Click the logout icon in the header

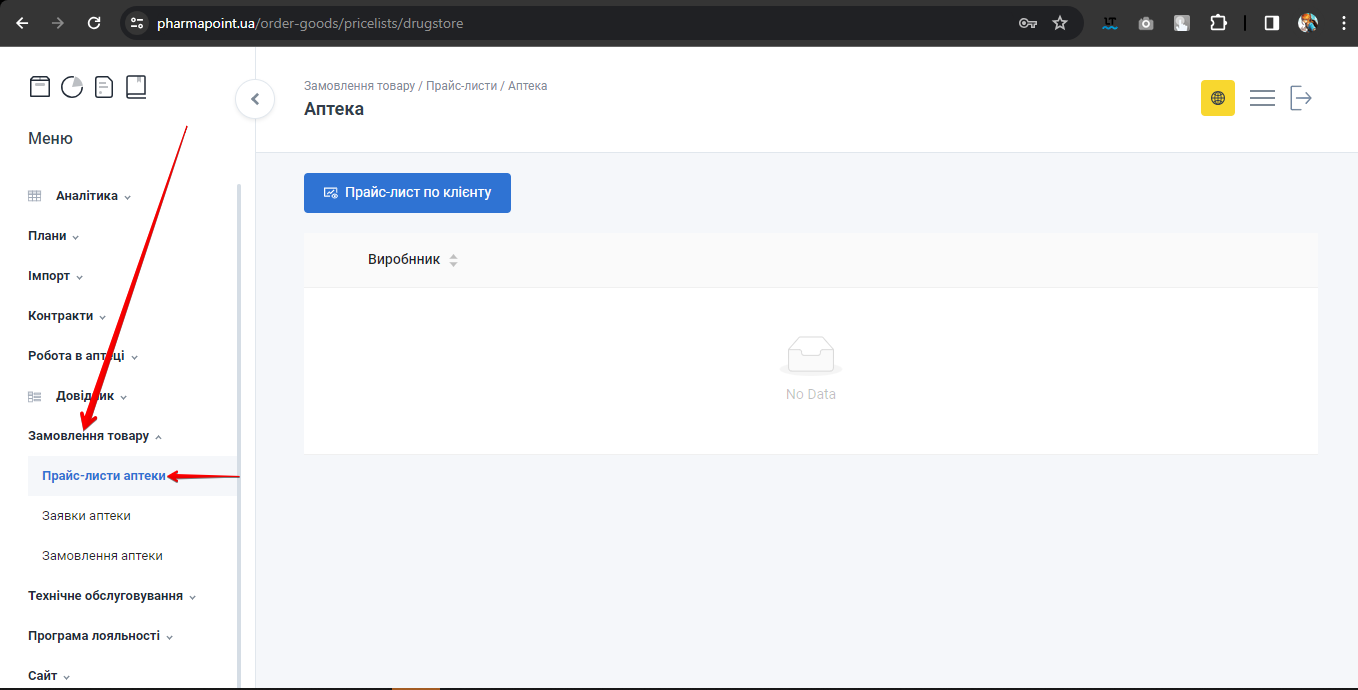(x=1301, y=98)
